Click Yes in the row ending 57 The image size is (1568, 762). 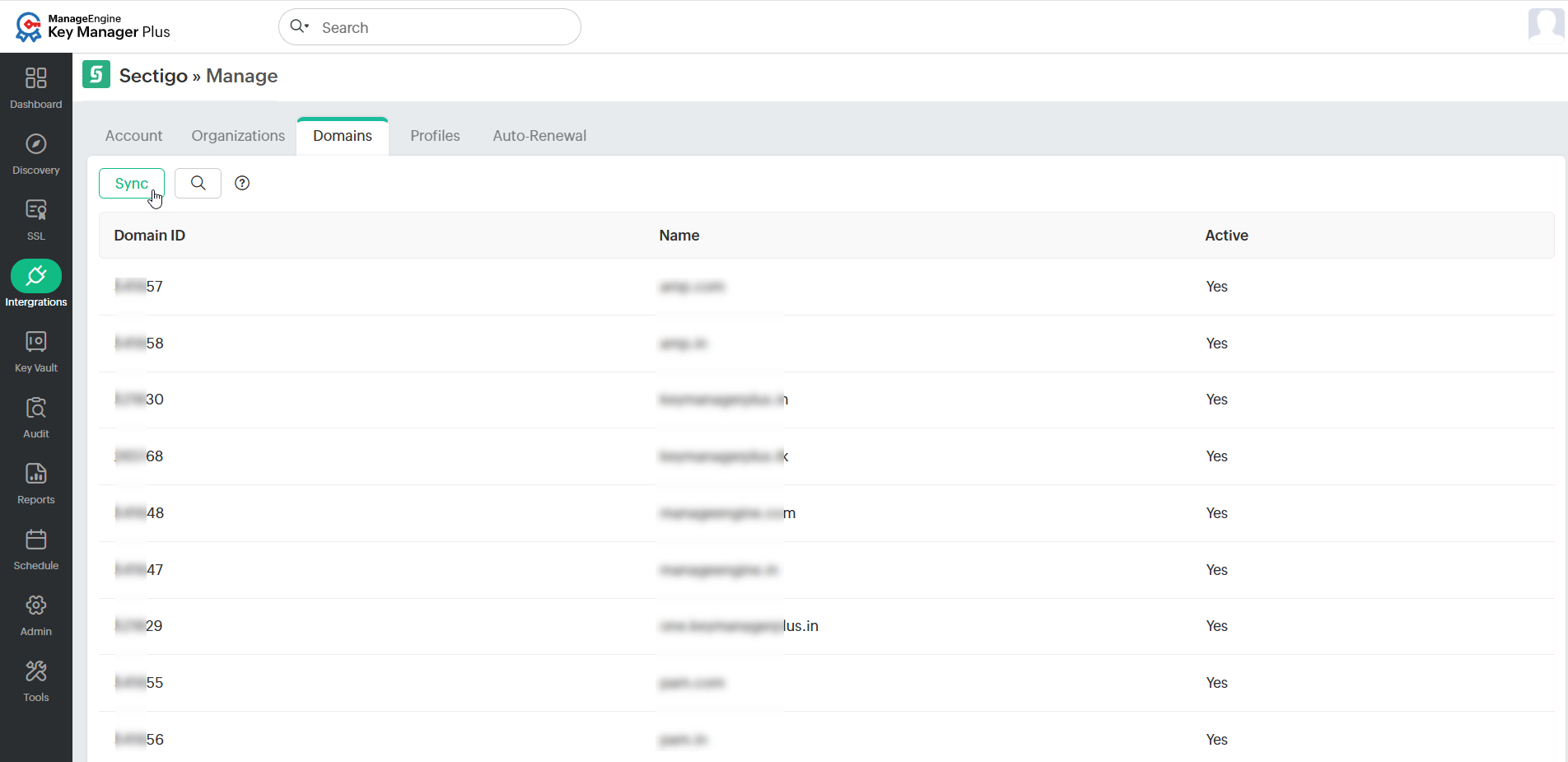(1216, 287)
